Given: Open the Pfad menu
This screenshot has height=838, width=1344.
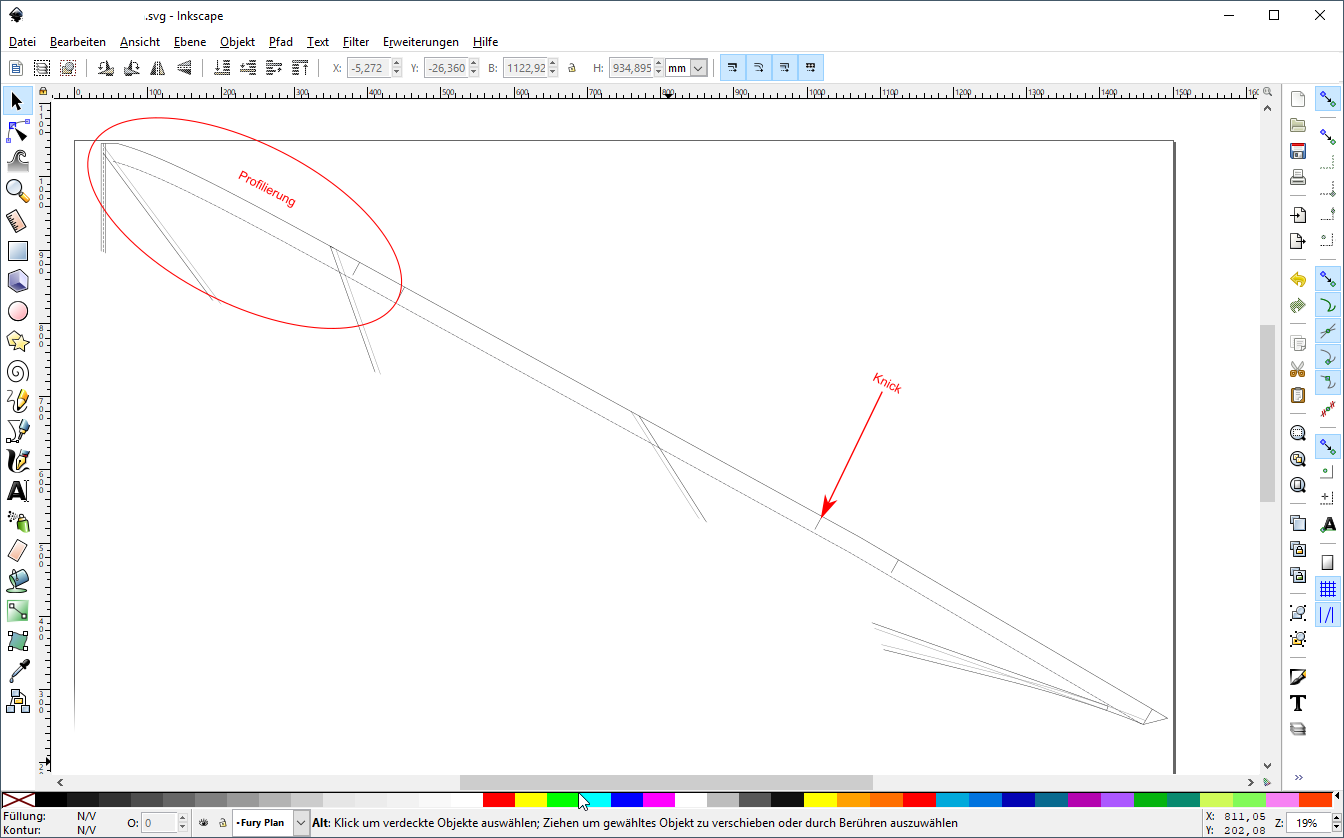Looking at the screenshot, I should coord(281,42).
